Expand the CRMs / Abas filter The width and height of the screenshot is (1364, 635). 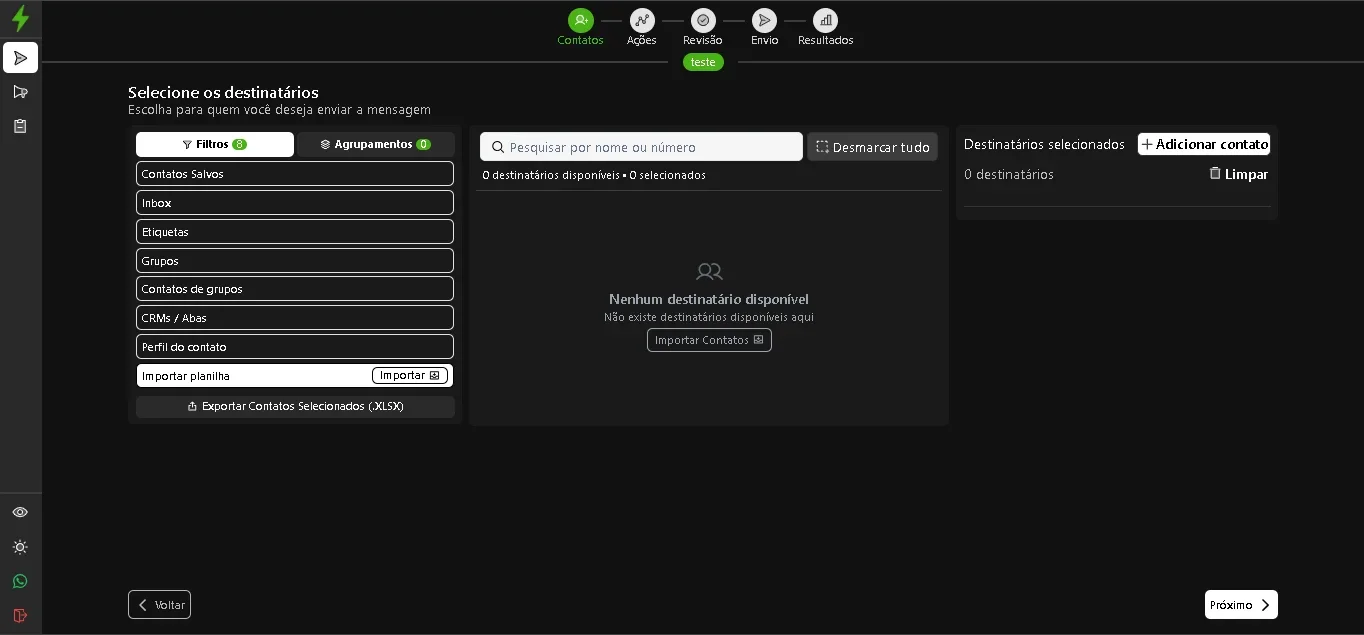pos(295,318)
